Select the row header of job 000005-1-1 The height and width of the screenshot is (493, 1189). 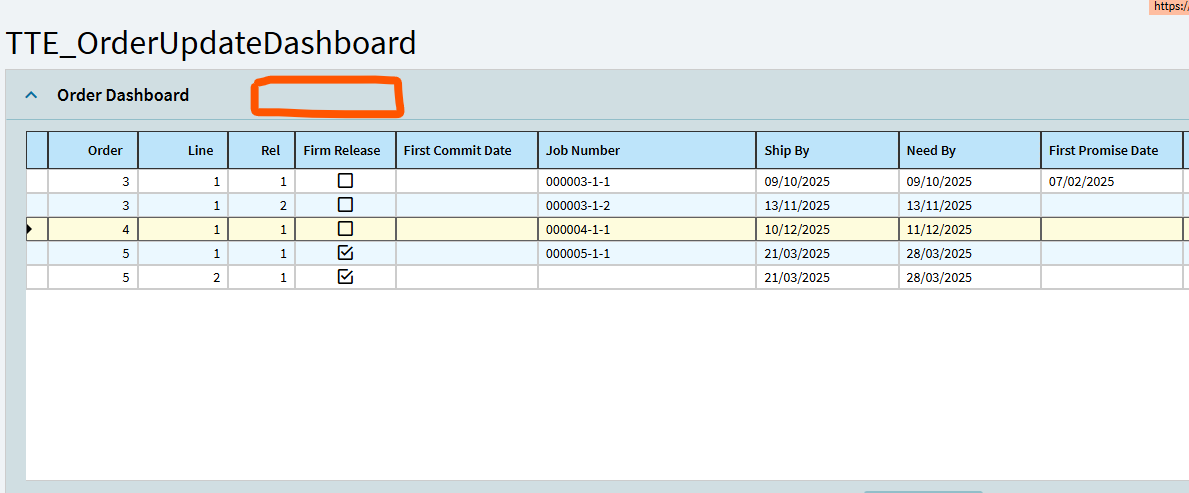(x=37, y=253)
